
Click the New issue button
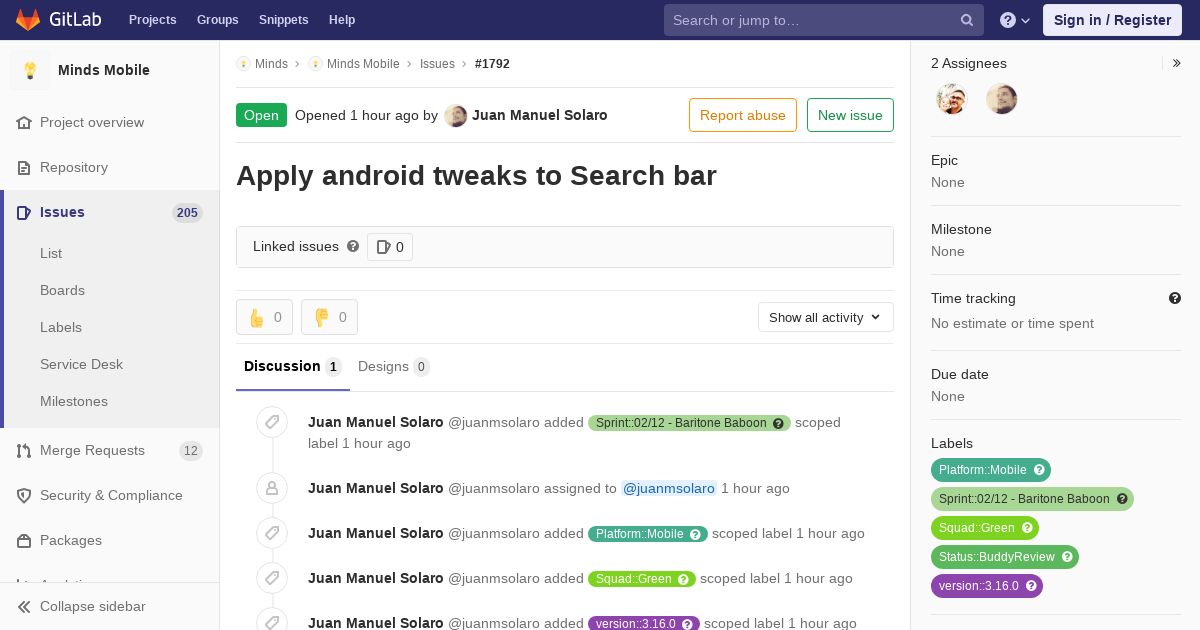tap(850, 115)
